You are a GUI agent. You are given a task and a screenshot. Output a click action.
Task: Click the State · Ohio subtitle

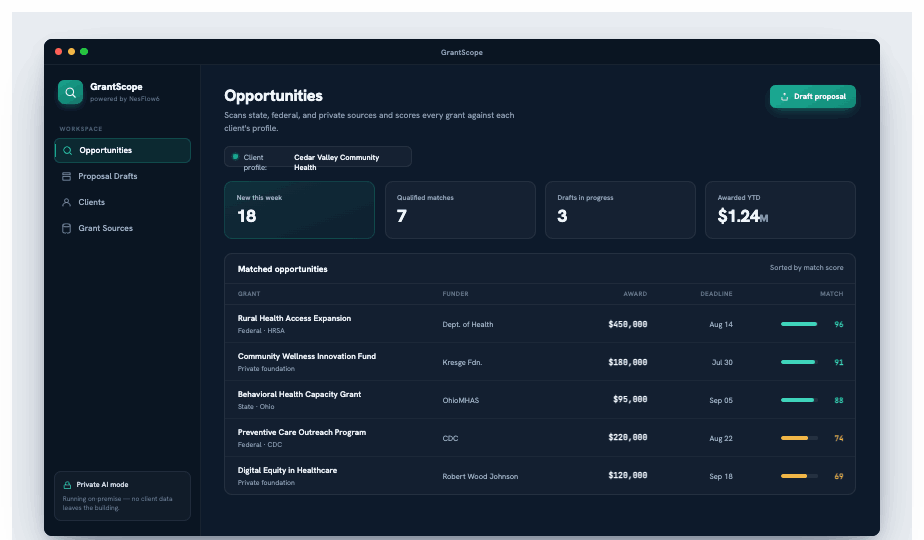[256, 407]
